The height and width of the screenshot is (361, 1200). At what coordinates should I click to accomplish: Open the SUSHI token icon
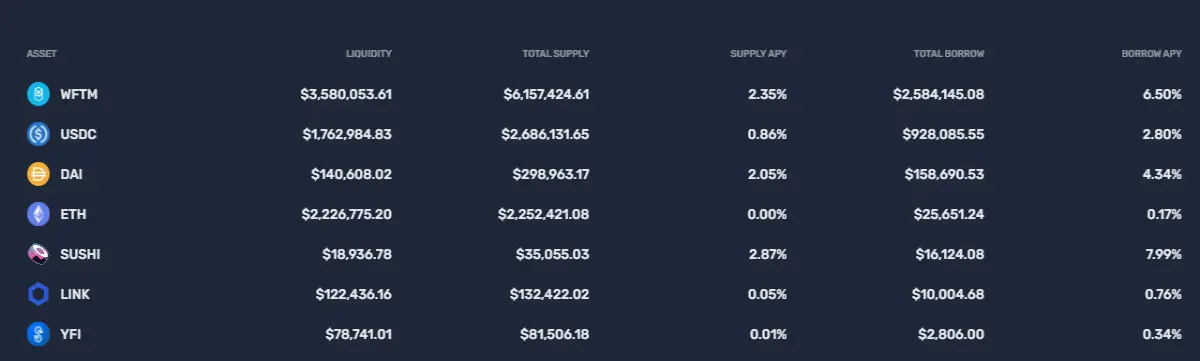[38, 254]
